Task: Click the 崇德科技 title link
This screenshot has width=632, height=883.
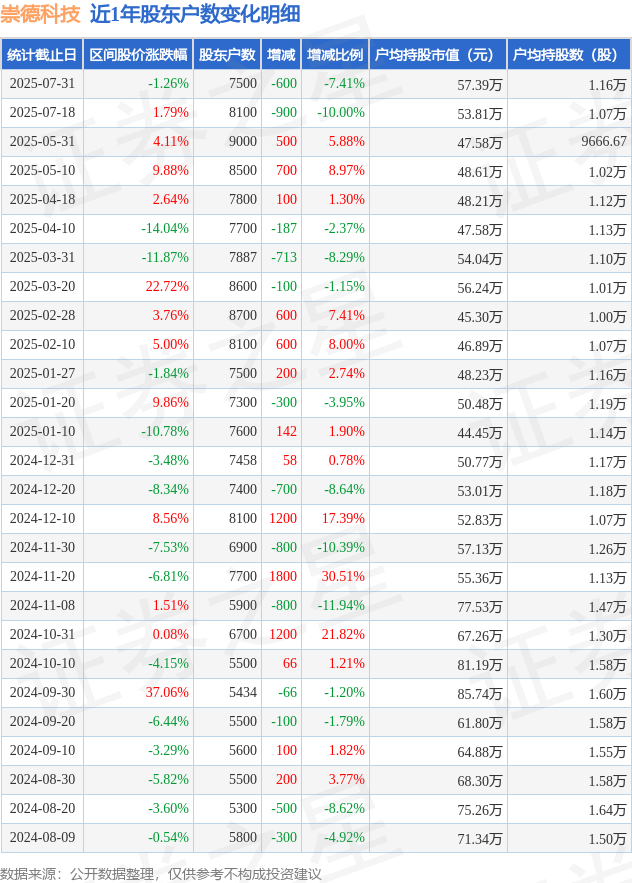Action: click(x=41, y=14)
